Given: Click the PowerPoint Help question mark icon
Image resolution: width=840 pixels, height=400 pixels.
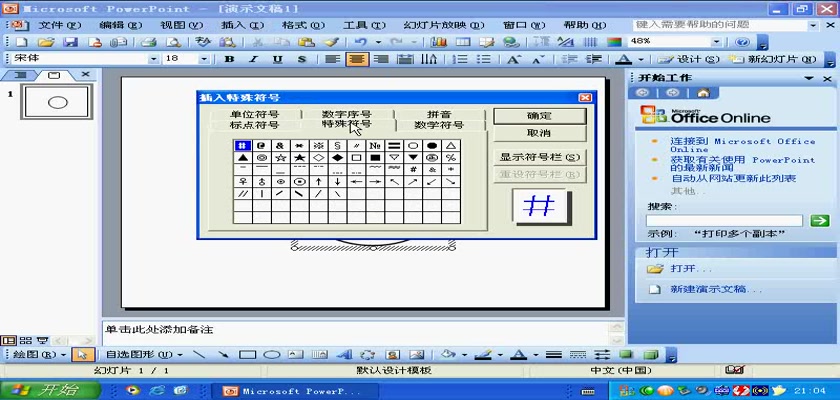Looking at the screenshot, I should click(742, 42).
